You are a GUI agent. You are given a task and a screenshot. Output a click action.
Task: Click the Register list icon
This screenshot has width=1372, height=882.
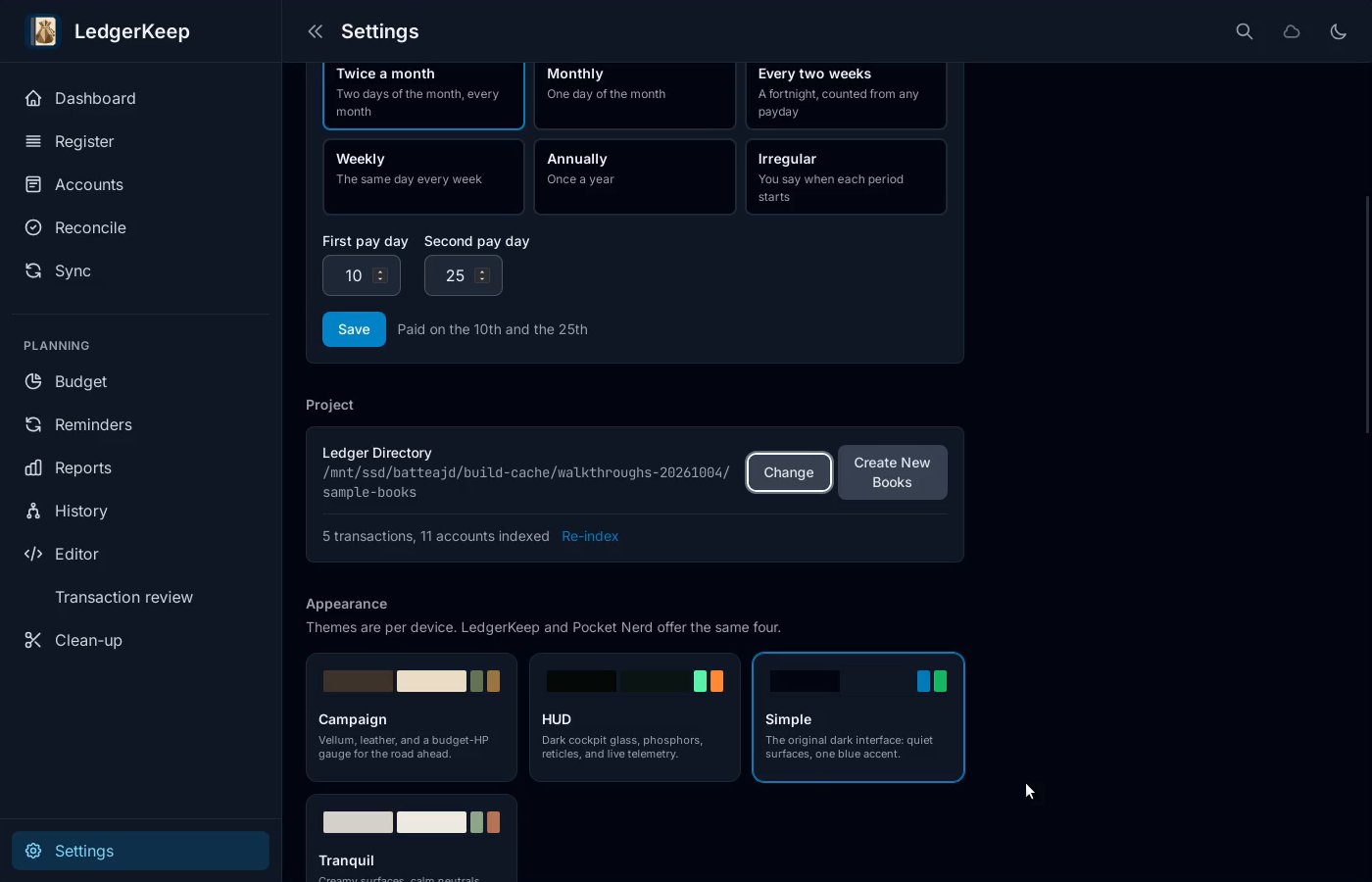33,141
